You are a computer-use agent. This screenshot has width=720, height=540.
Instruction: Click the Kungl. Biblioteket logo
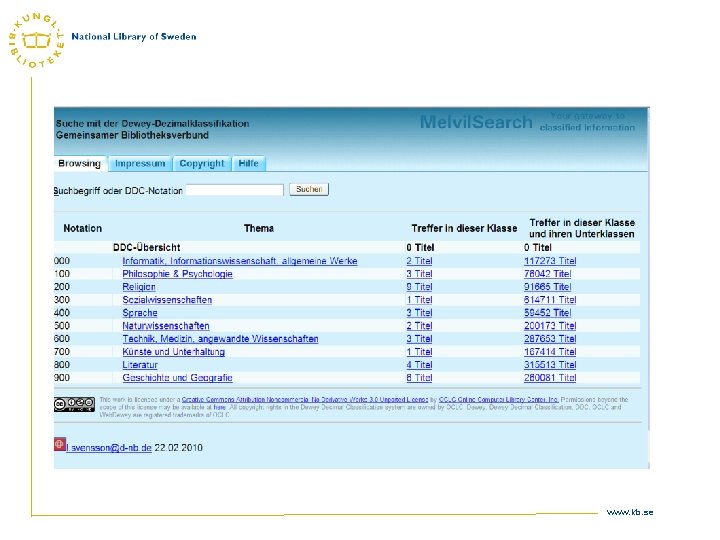tap(37, 40)
